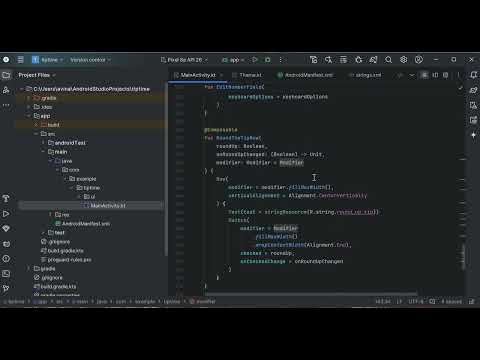Image resolution: width=480 pixels, height=360 pixels.
Task: Open Gemini sparkle assistant
Action: click(473, 135)
